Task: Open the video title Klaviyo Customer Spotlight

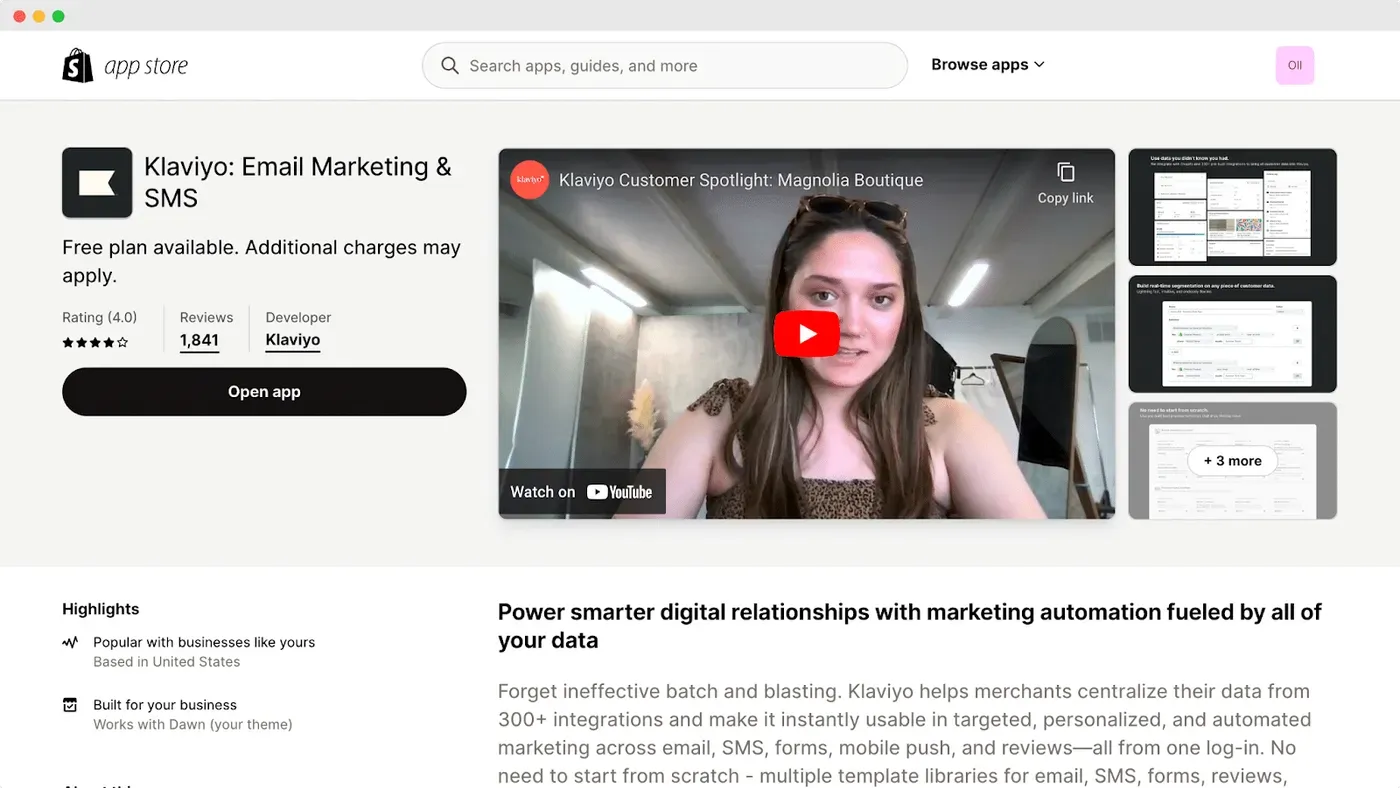Action: (741, 180)
